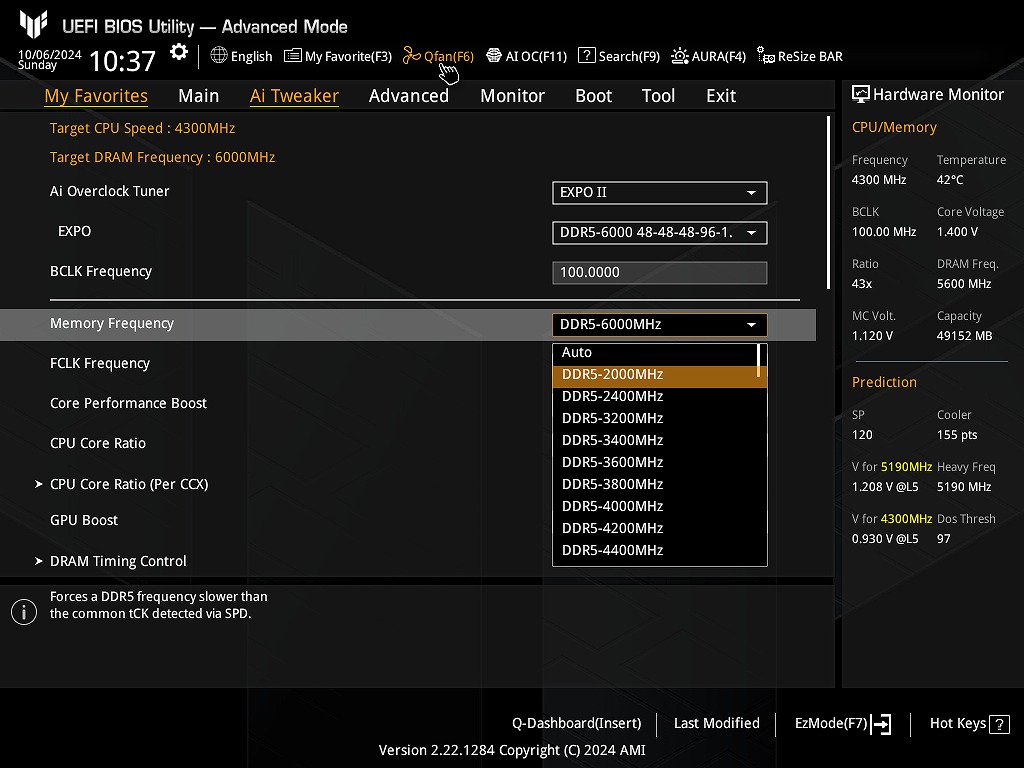Show Hot Keys help
Image resolution: width=1024 pixels, height=768 pixels.
point(970,724)
